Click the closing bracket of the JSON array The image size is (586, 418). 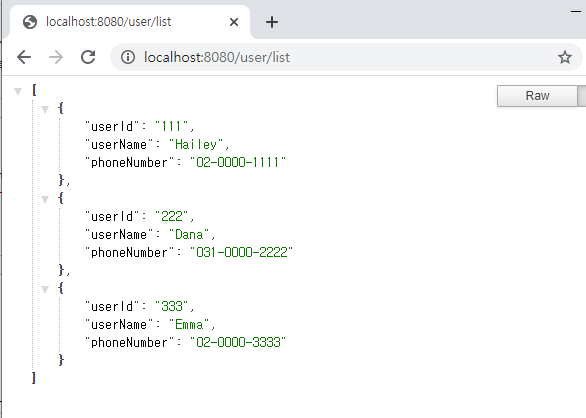[x=34, y=378]
